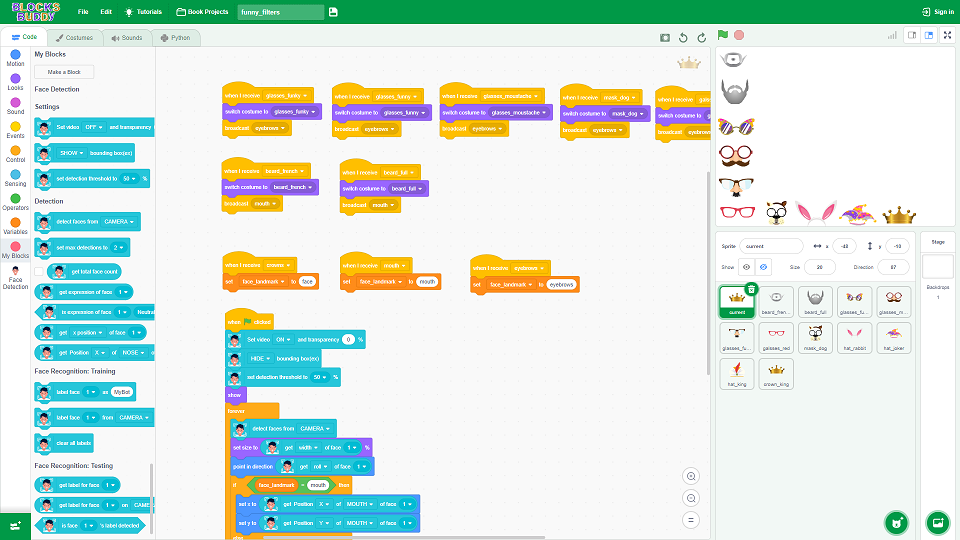Take a workspace screenshot with camera icon

[665, 37]
